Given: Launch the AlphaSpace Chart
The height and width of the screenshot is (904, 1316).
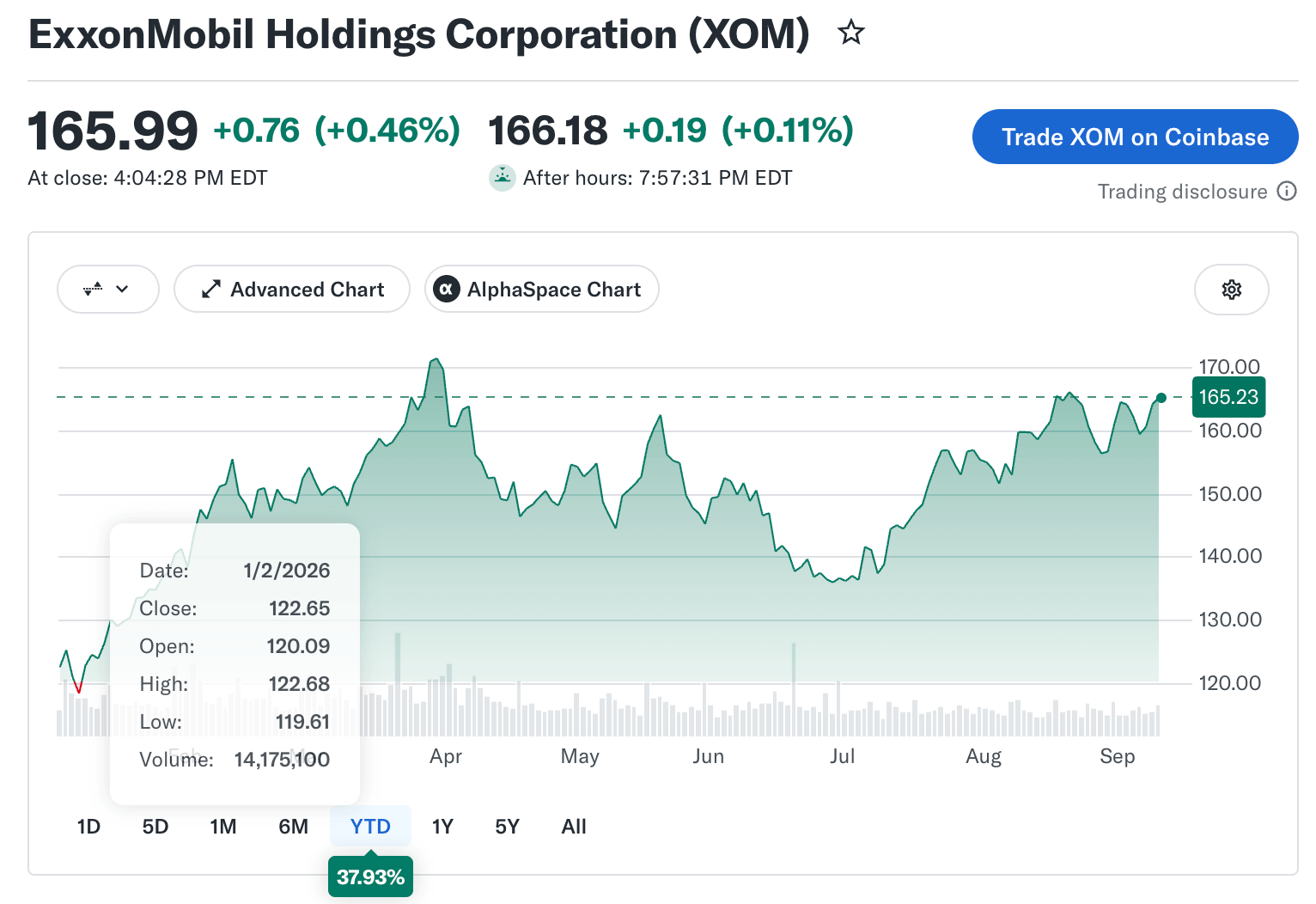Looking at the screenshot, I should tap(542, 289).
